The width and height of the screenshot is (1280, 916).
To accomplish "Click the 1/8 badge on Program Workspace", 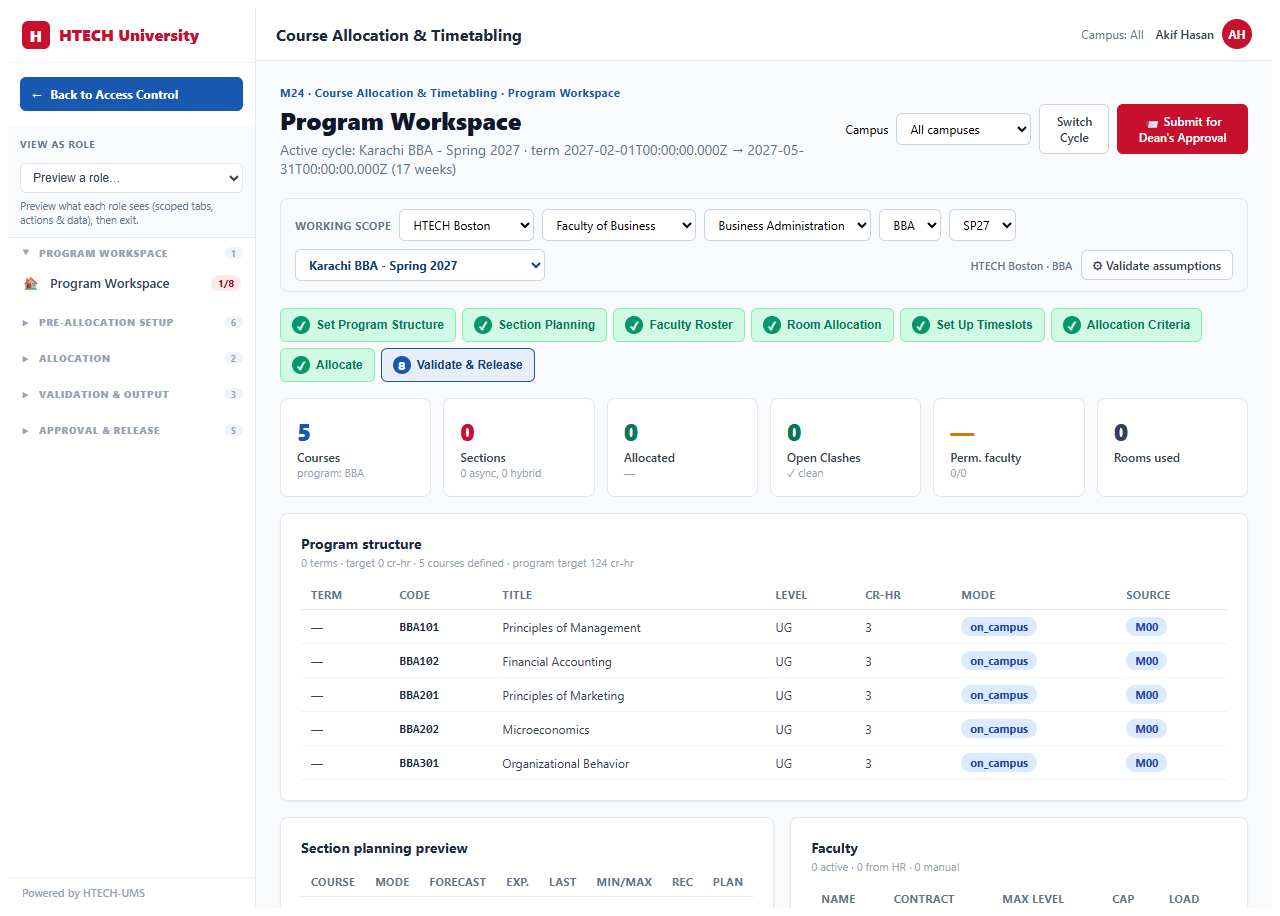I will tap(226, 284).
